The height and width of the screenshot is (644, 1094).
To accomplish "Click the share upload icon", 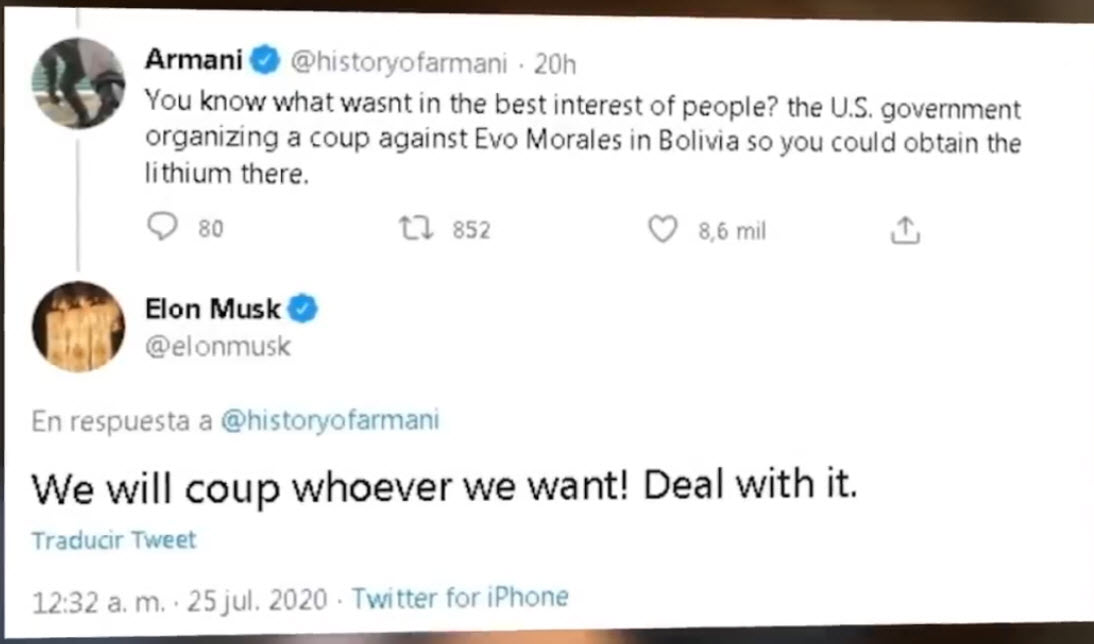I will (904, 231).
